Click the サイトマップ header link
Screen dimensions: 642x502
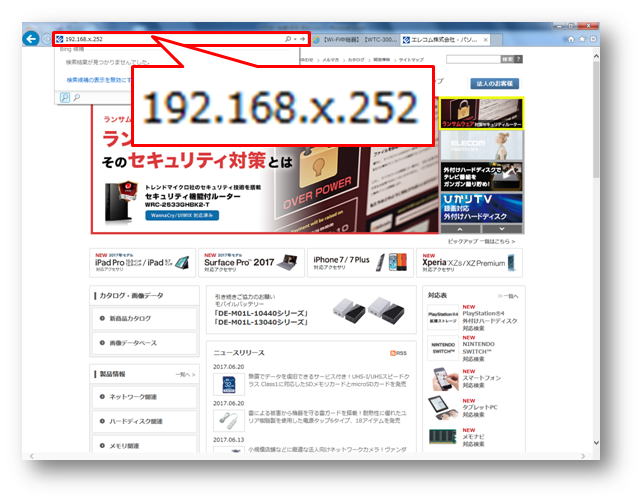(x=411, y=60)
